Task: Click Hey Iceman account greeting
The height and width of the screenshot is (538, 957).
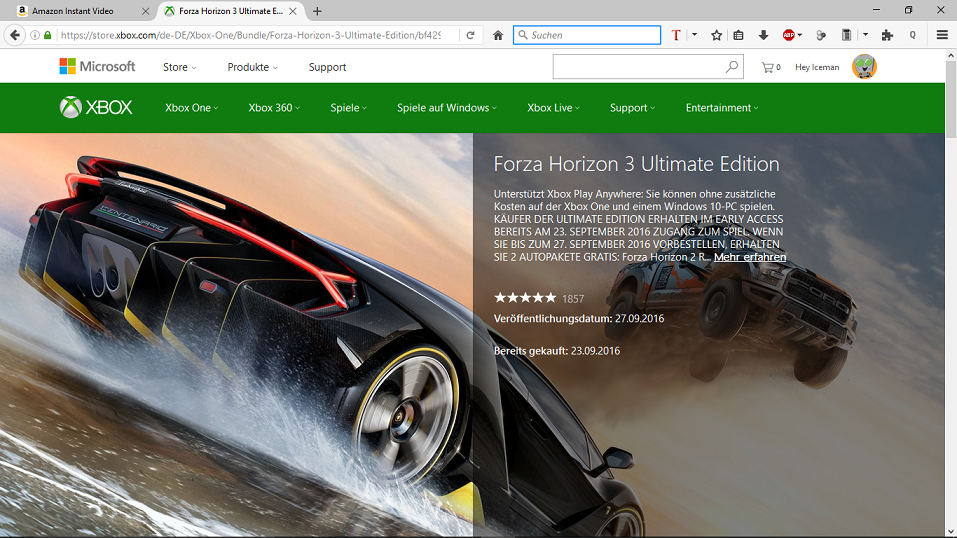Action: pyautogui.click(x=817, y=67)
